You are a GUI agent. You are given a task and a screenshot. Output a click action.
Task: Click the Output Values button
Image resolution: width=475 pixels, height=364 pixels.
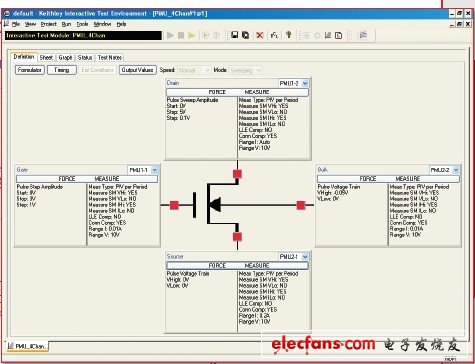tap(137, 70)
